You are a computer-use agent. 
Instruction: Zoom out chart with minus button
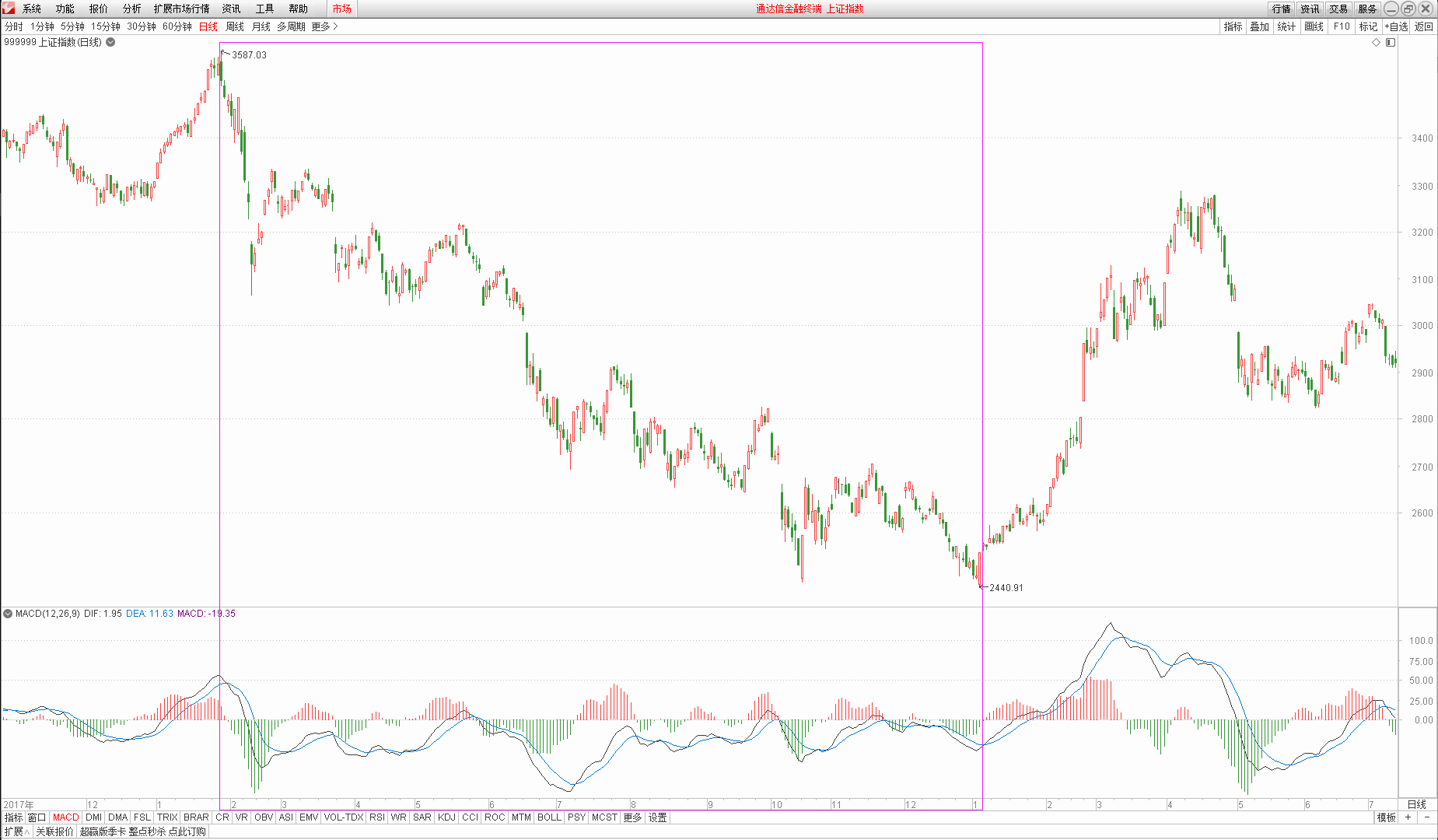(x=1427, y=817)
